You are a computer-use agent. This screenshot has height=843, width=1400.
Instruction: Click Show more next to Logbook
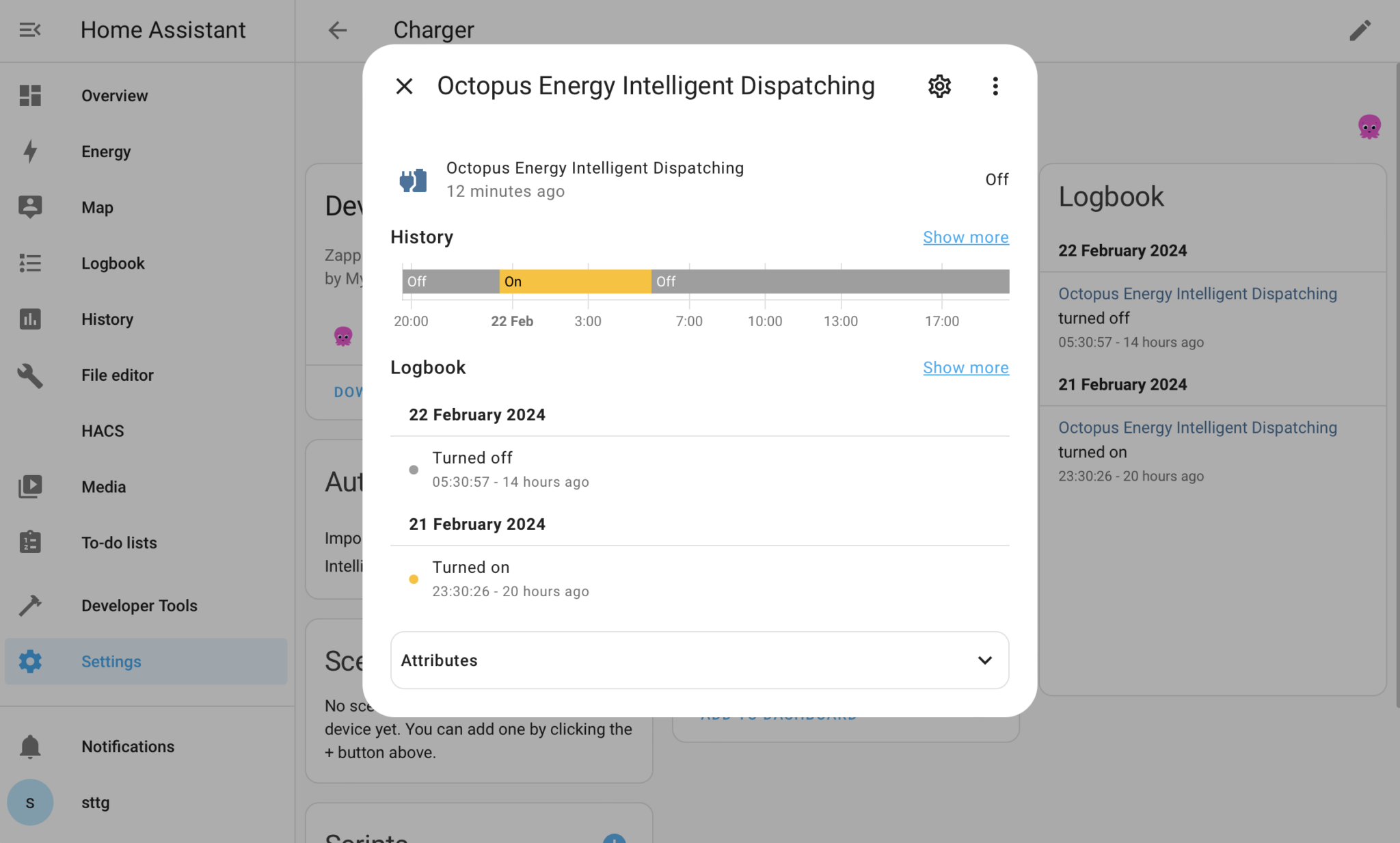pyautogui.click(x=965, y=367)
